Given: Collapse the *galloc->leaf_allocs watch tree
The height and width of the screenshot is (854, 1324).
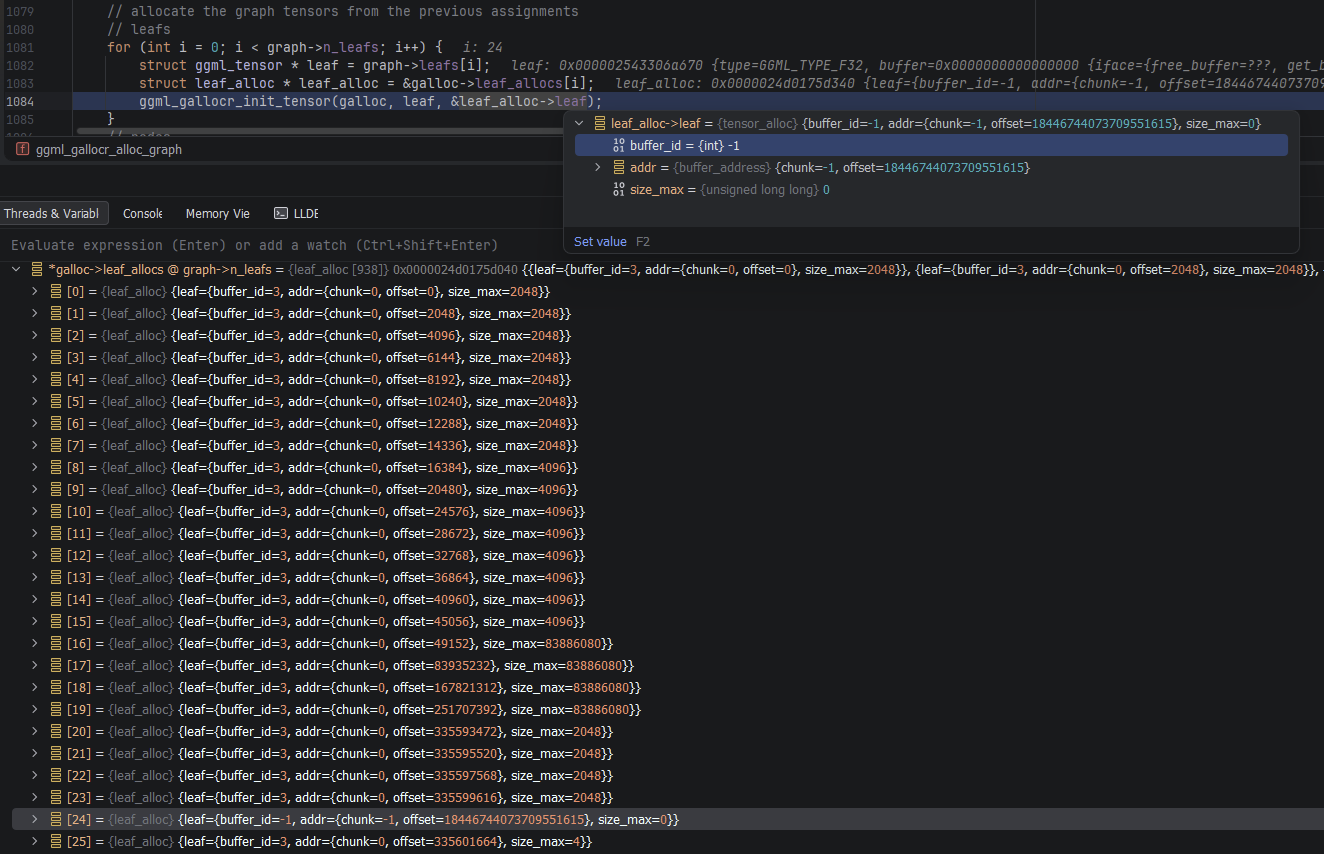Looking at the screenshot, I should (x=16, y=269).
